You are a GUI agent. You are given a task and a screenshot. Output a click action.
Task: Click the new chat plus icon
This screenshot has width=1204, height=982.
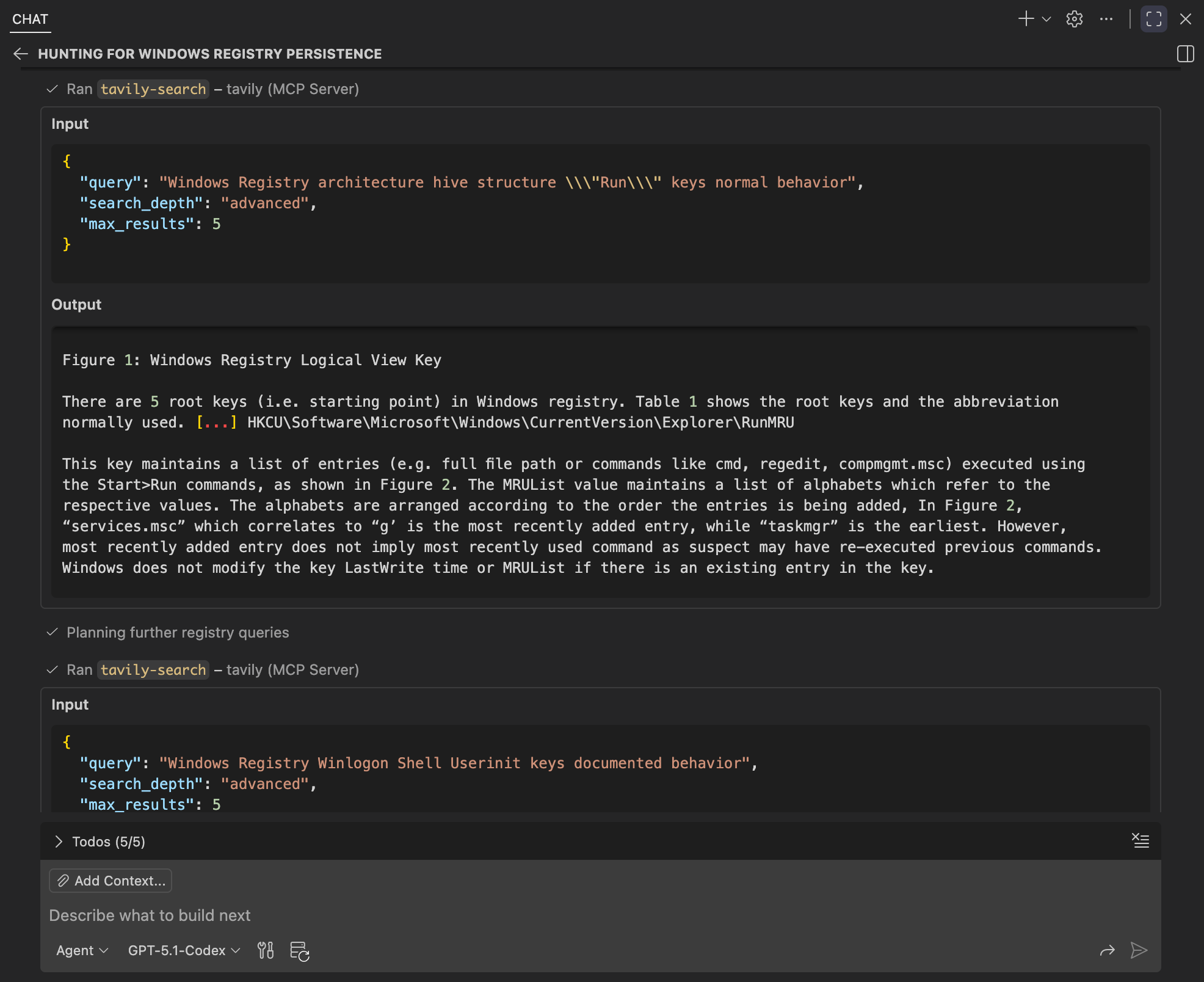pos(1026,19)
